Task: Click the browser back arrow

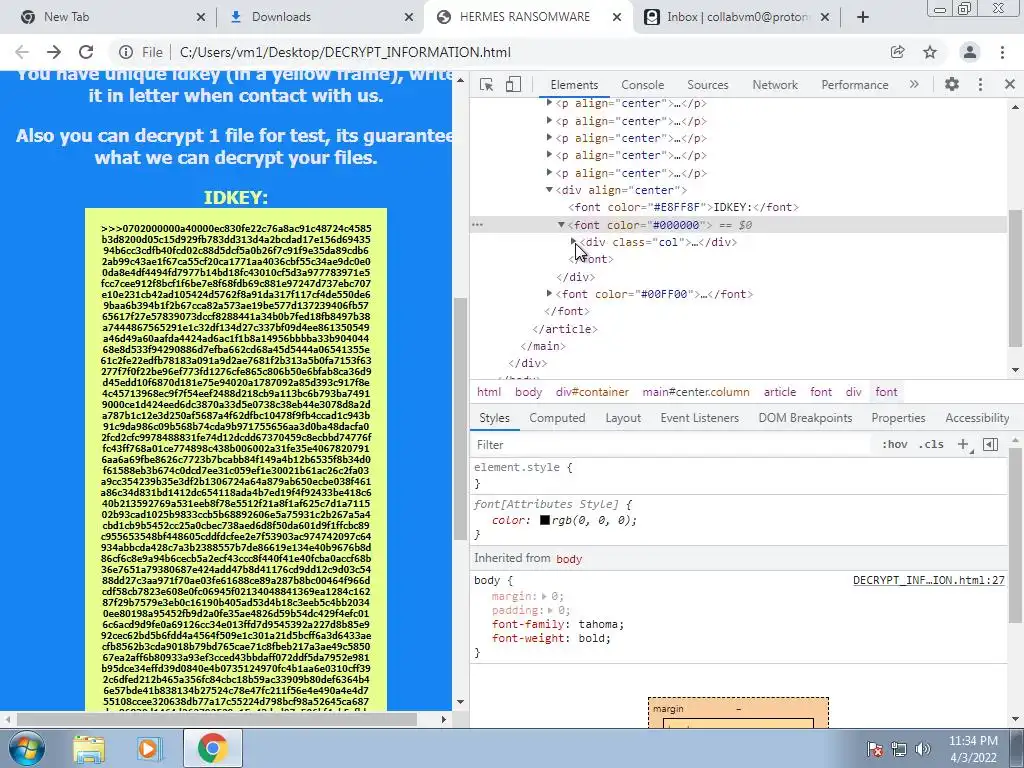Action: click(22, 52)
